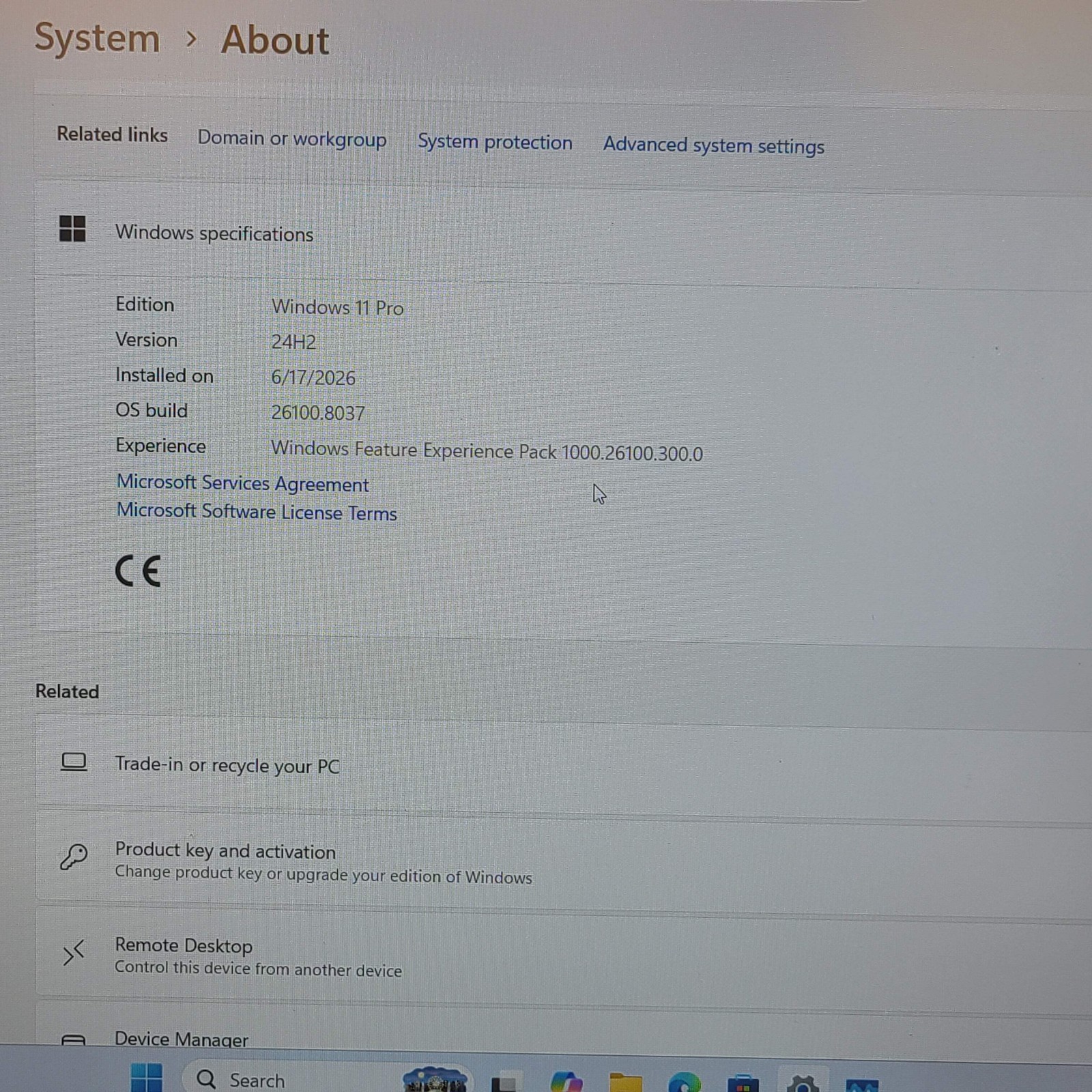Click the Installed on label
Screen dimensions: 1092x1092
coord(164,375)
